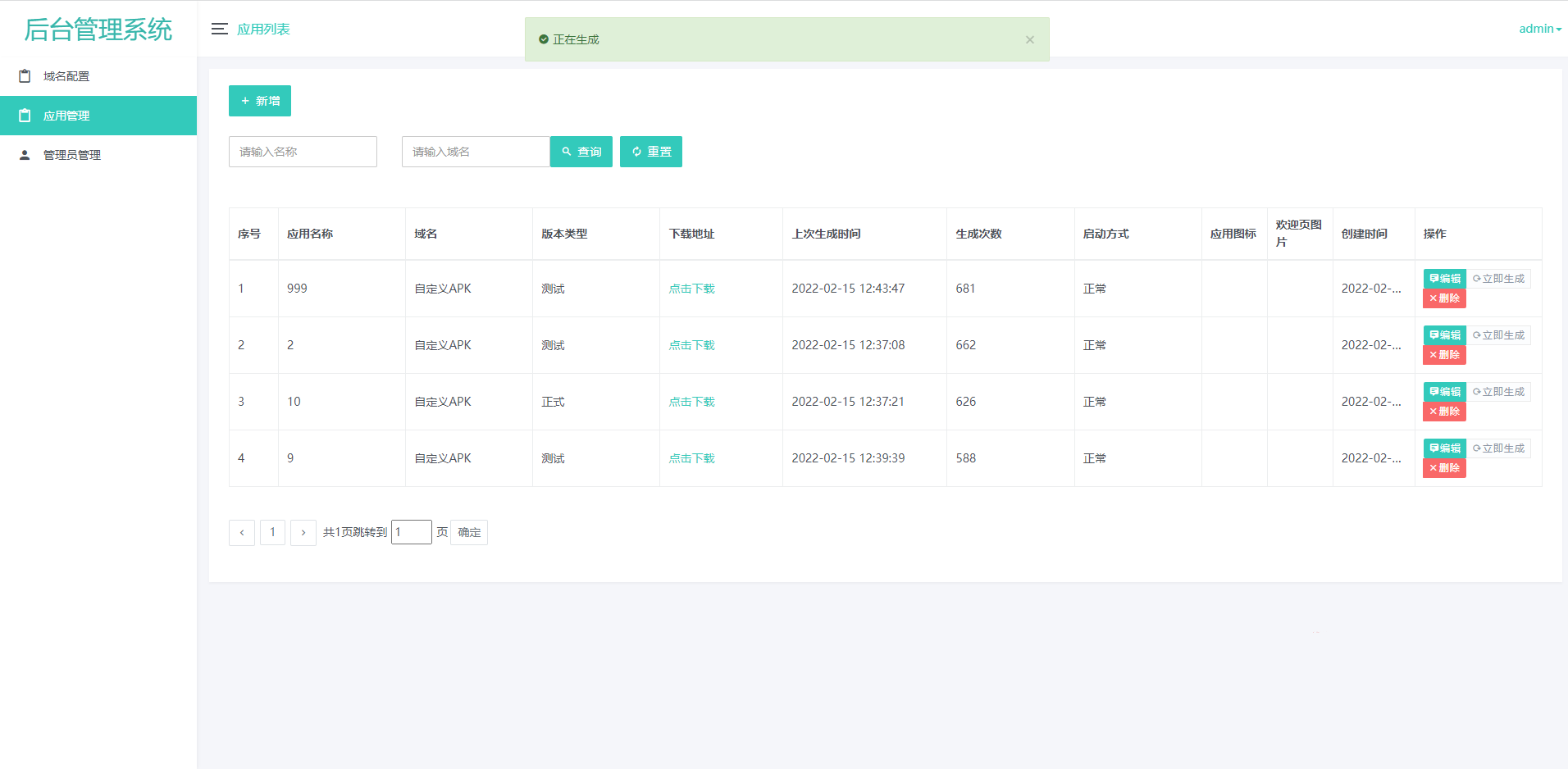
Task: Click the page jump input field
Action: tap(411, 531)
